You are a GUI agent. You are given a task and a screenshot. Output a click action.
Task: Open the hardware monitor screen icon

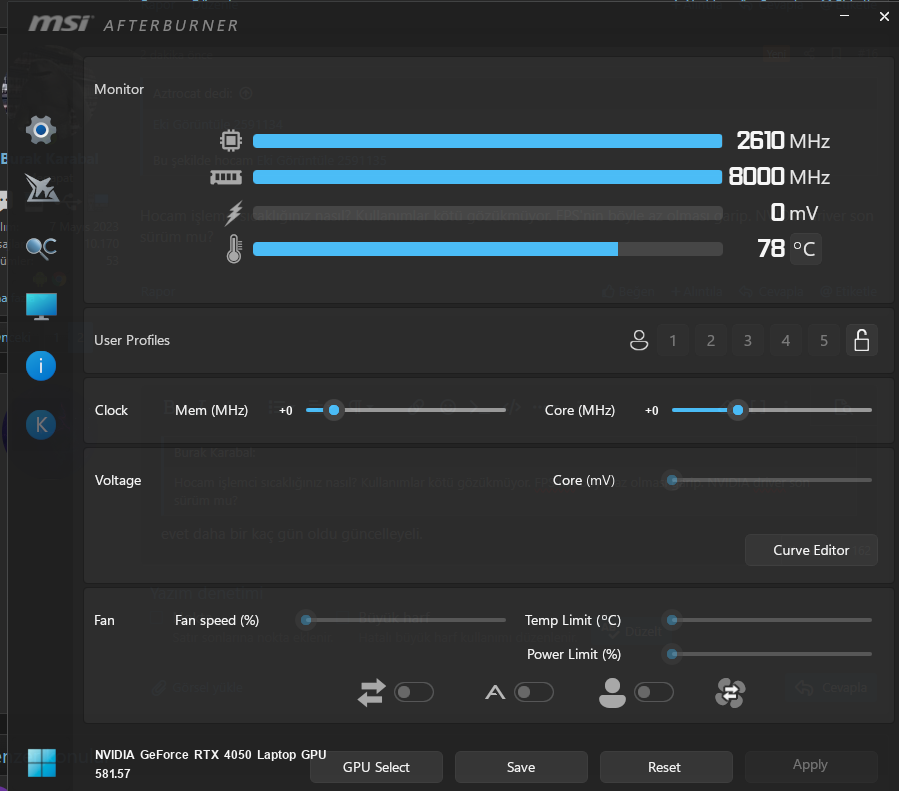[x=41, y=306]
